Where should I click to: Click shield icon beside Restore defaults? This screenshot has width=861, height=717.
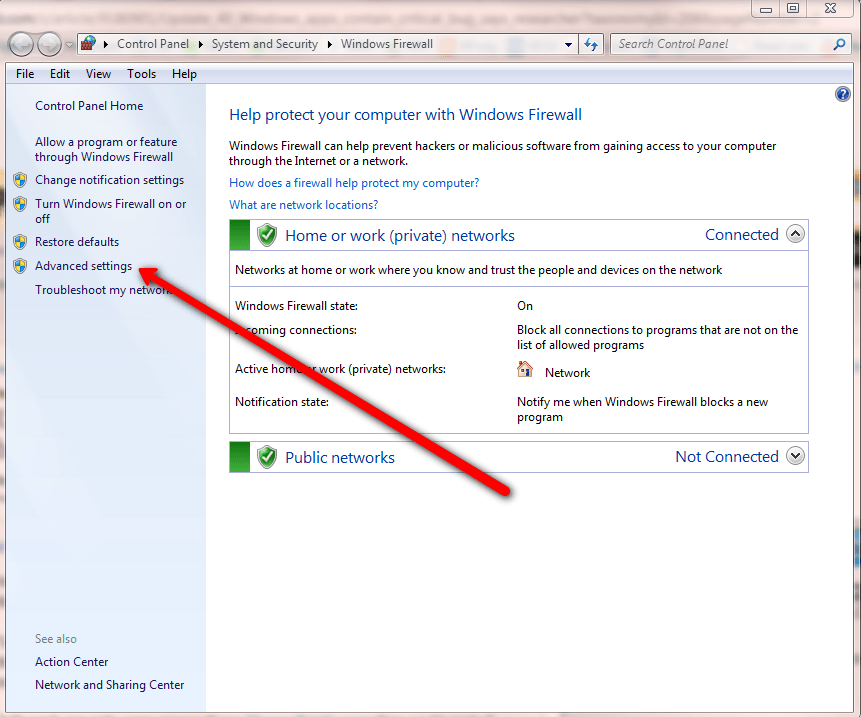pyautogui.click(x=20, y=242)
